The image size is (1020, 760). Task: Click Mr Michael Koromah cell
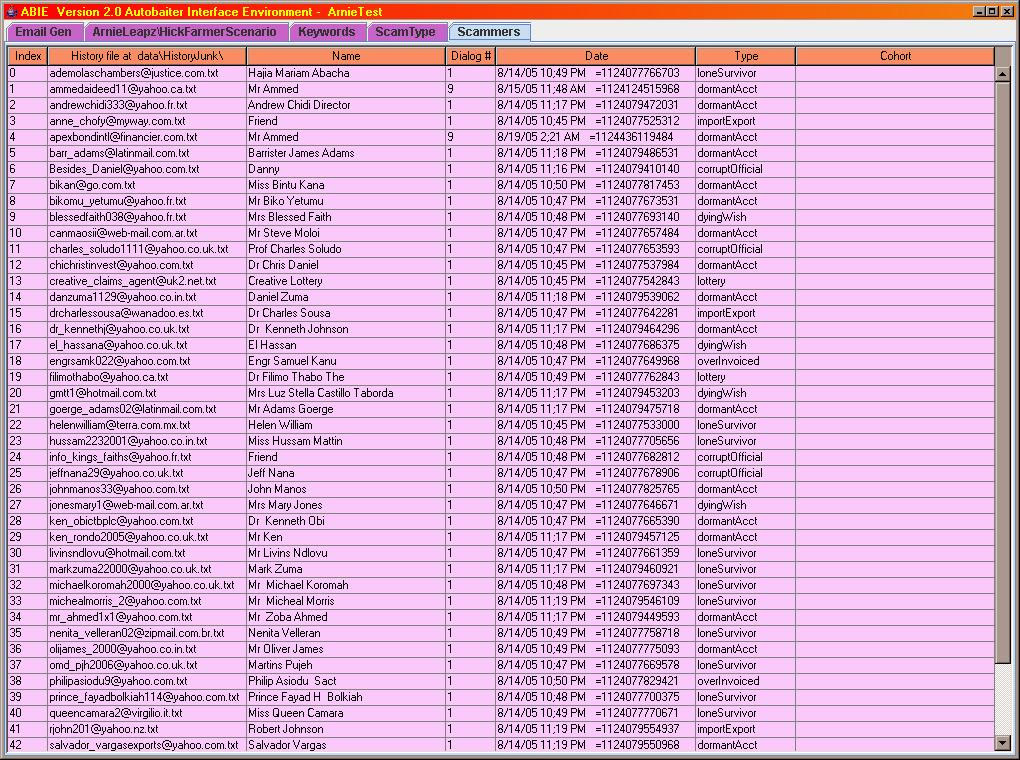346,585
